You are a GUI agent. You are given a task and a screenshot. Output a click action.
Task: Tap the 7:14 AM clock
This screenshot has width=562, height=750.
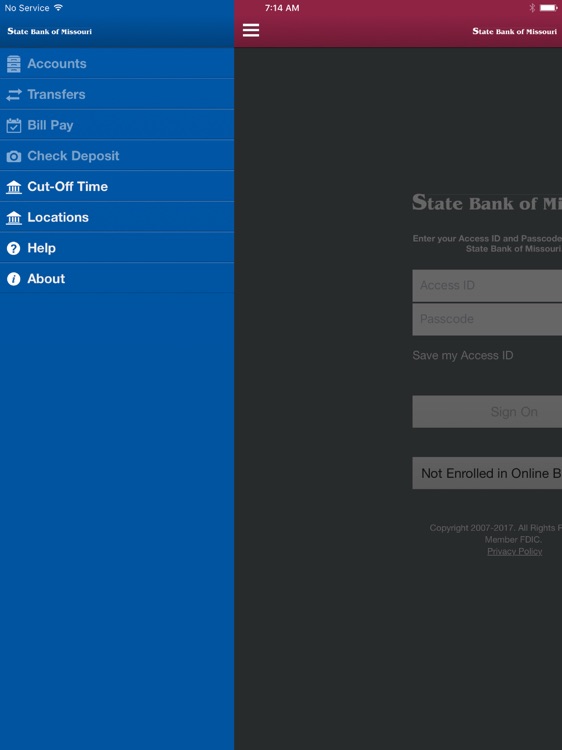[x=282, y=8]
